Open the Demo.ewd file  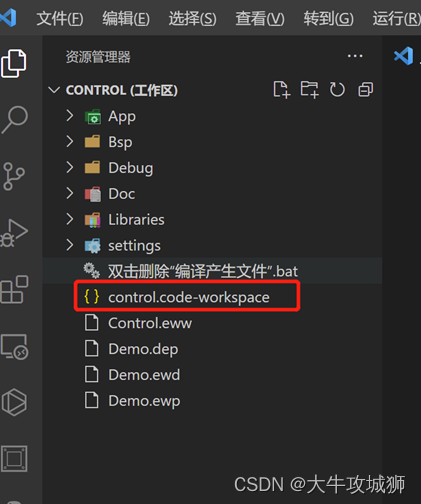(x=144, y=375)
